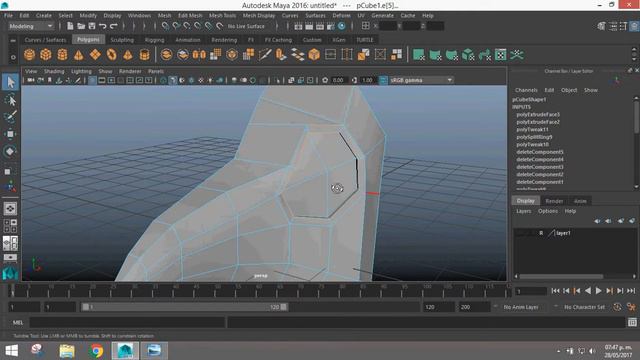This screenshot has width=640, height=360.
Task: Switch to the Sculpting shelf tab
Action: (x=122, y=40)
